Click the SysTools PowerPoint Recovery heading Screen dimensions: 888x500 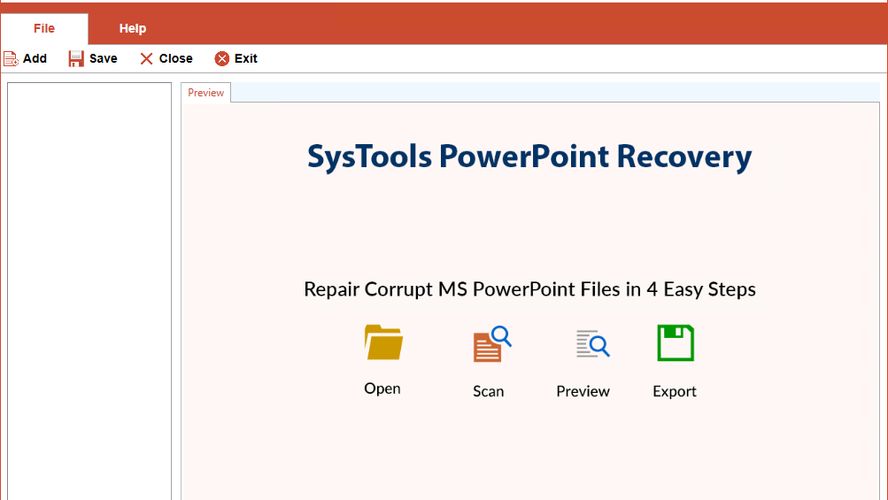pos(530,157)
